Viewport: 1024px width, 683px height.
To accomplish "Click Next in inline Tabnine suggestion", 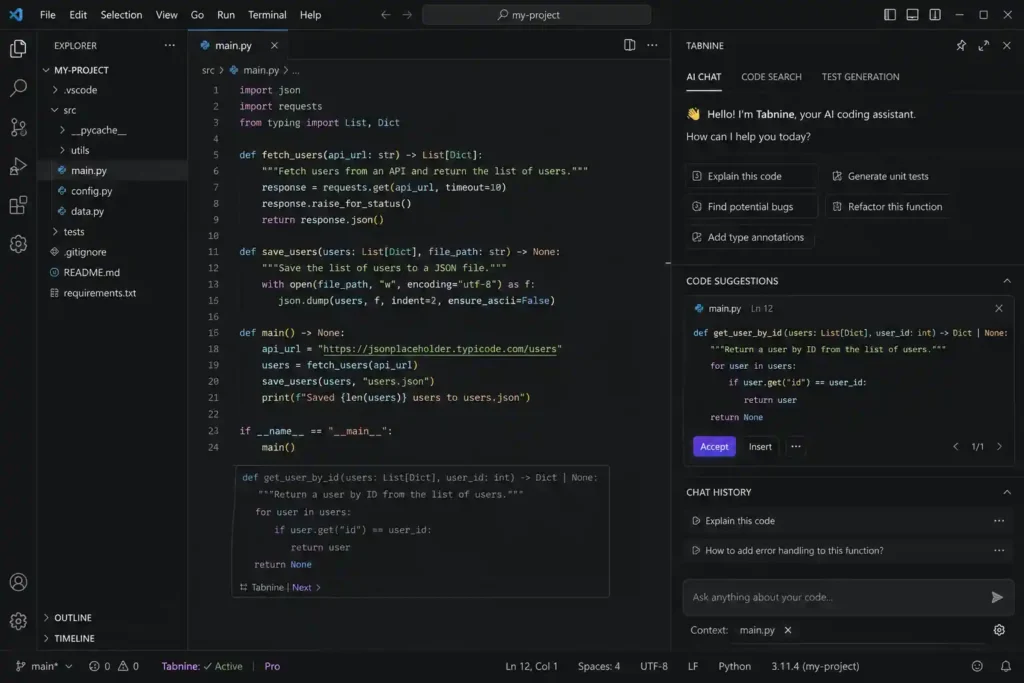I will click(306, 587).
